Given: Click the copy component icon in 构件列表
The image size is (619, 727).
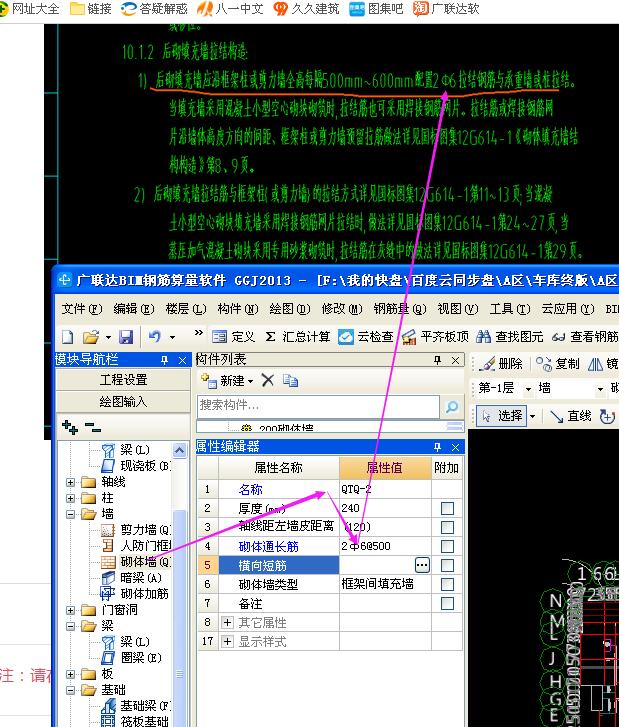Looking at the screenshot, I should click(290, 381).
